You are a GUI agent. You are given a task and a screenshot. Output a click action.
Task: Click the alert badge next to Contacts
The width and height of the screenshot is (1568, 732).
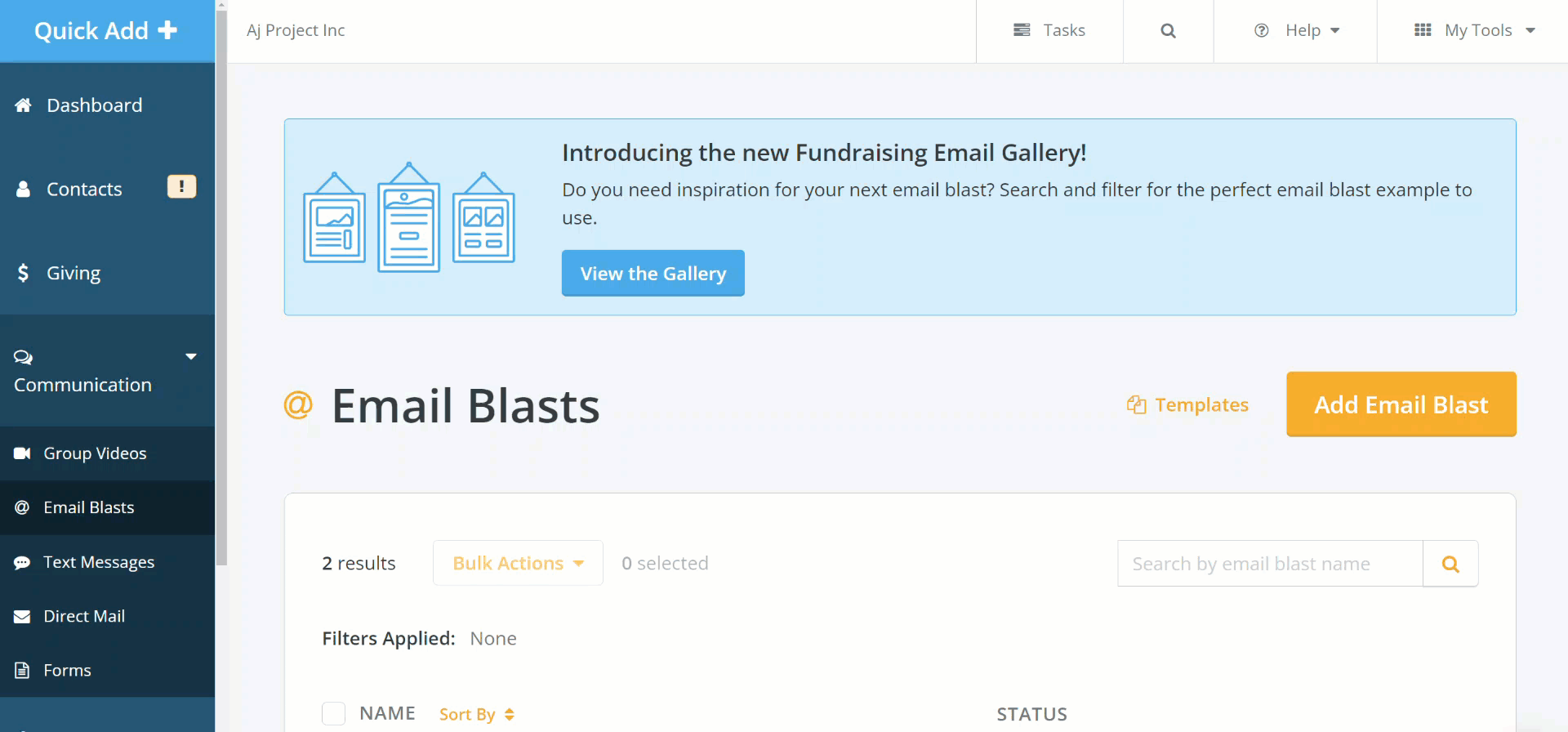coord(180,186)
